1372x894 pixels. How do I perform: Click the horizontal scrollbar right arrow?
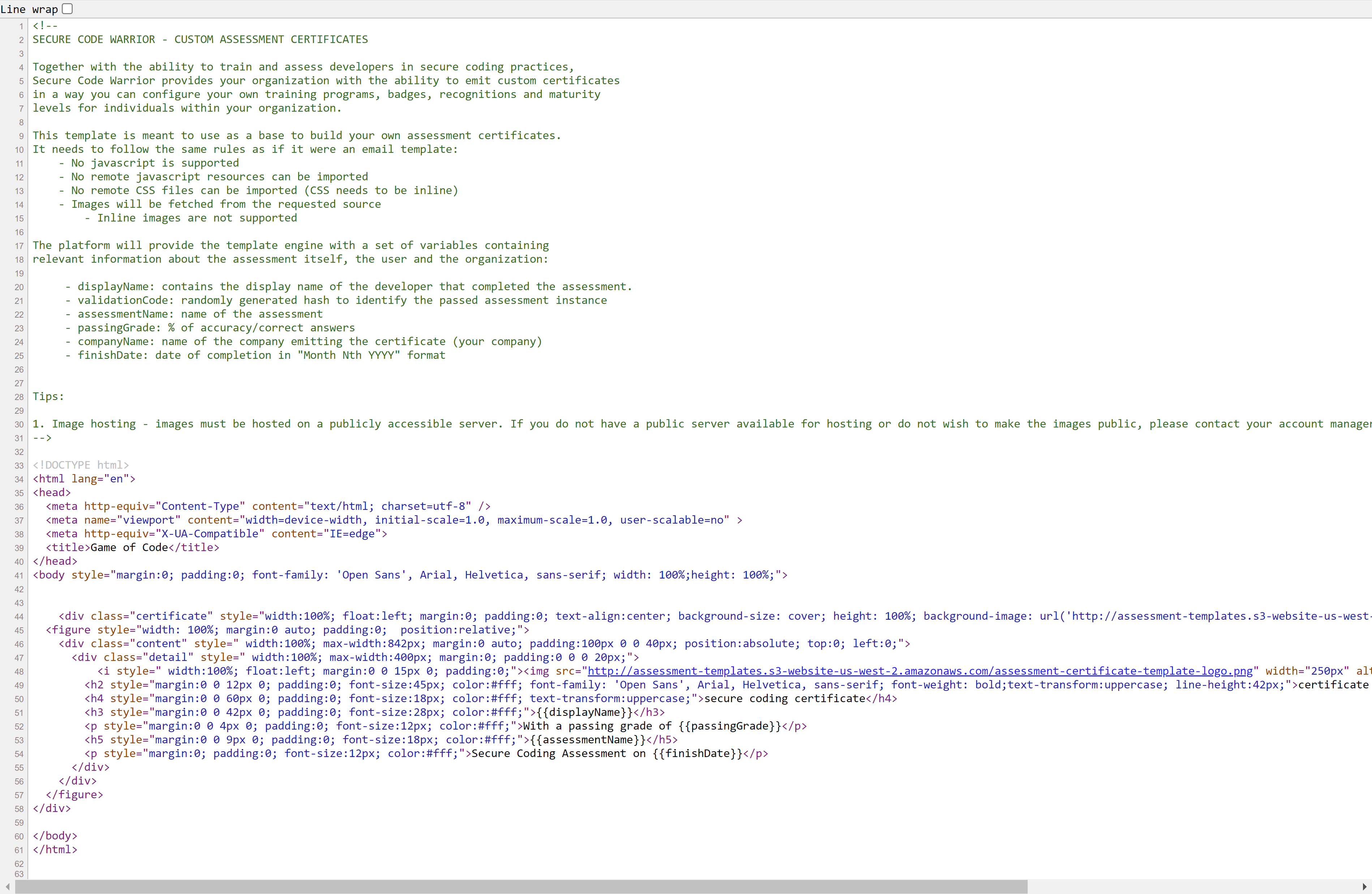coord(1364,886)
